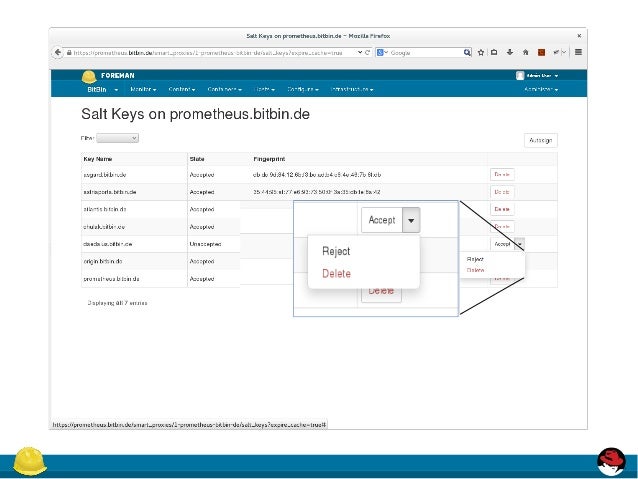
Task: Show bookmarks list icon in toolbar
Action: (494, 52)
